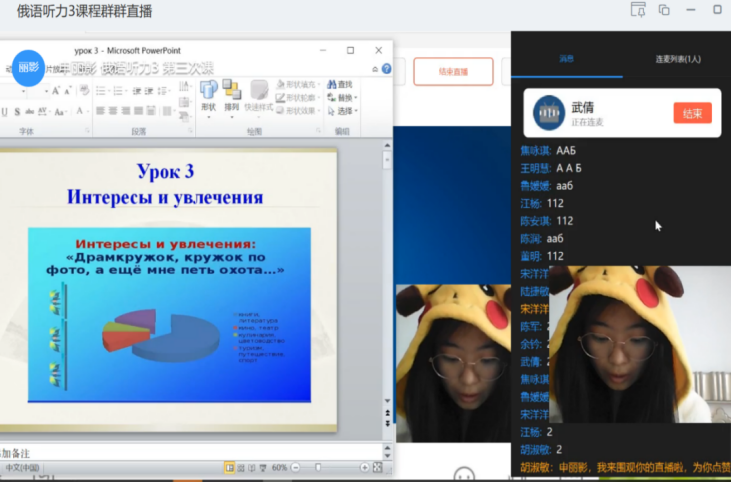The width and height of the screenshot is (731, 482).
Task: Open the 形状 shapes gallery
Action: [x=208, y=97]
